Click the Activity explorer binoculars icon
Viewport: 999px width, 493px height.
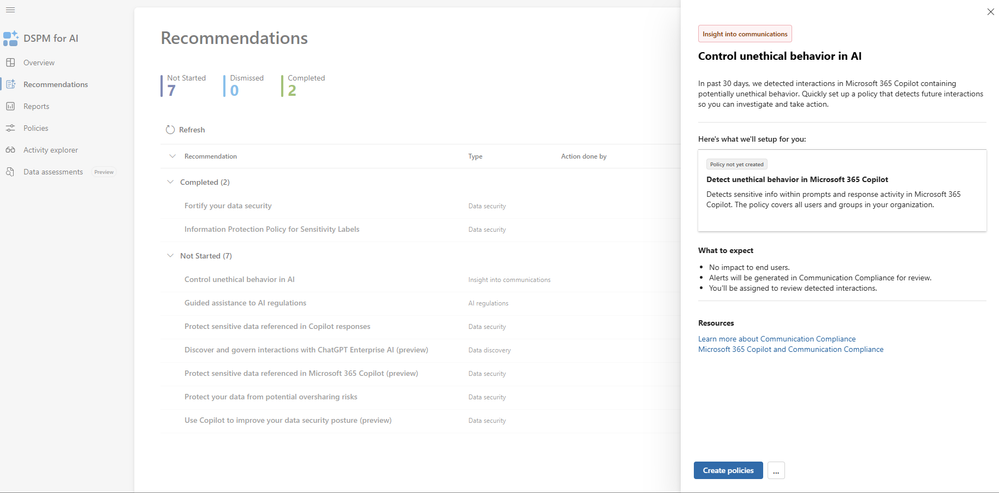point(10,150)
